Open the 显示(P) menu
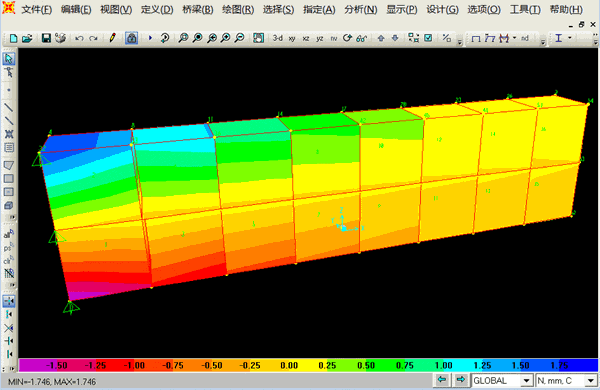The height and width of the screenshot is (390, 600). pyautogui.click(x=402, y=10)
